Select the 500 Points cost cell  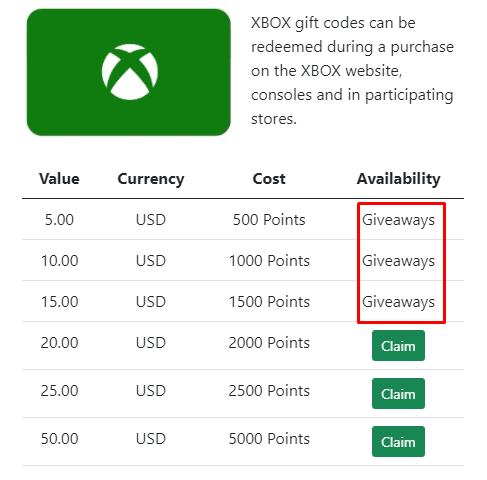coord(269,220)
